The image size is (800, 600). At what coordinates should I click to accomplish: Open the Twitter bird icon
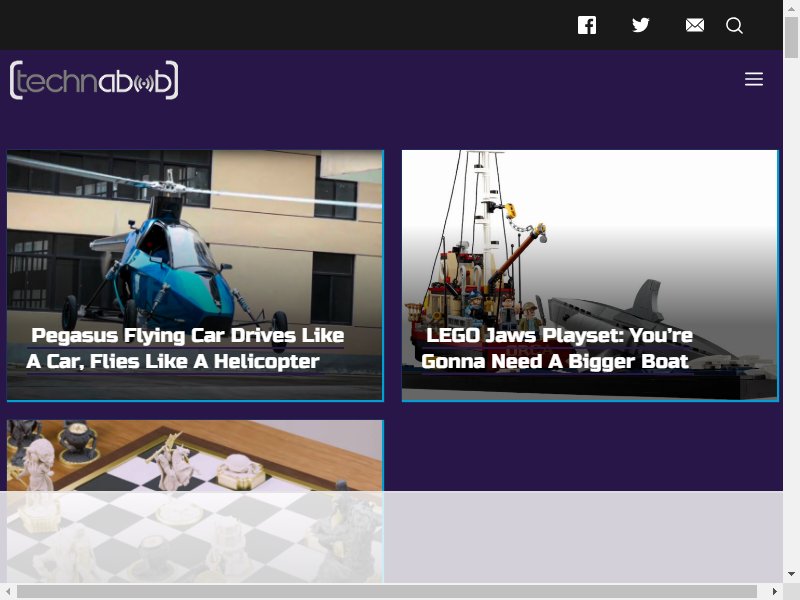[x=640, y=24]
